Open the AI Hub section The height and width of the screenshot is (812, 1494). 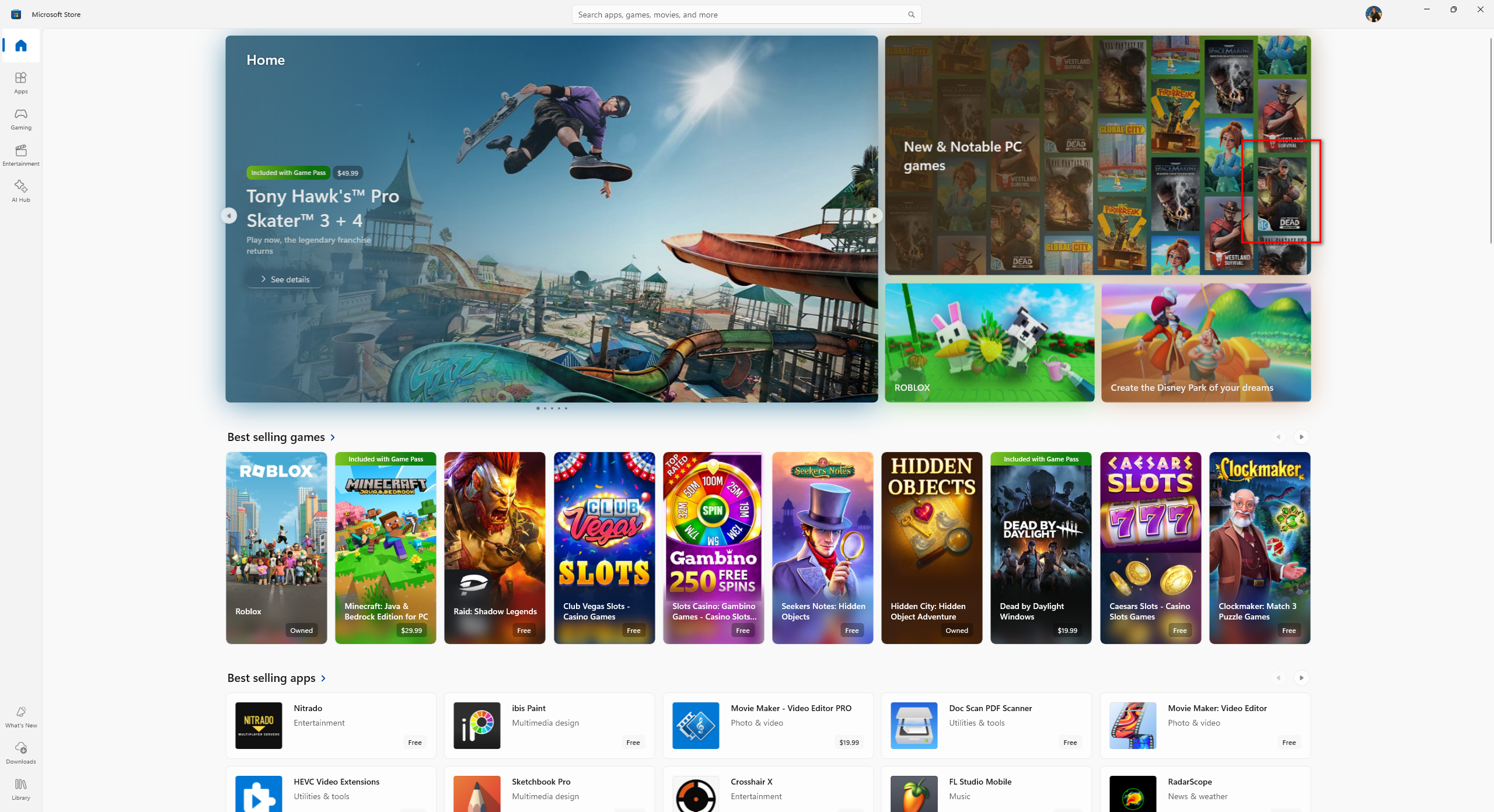coord(21,191)
